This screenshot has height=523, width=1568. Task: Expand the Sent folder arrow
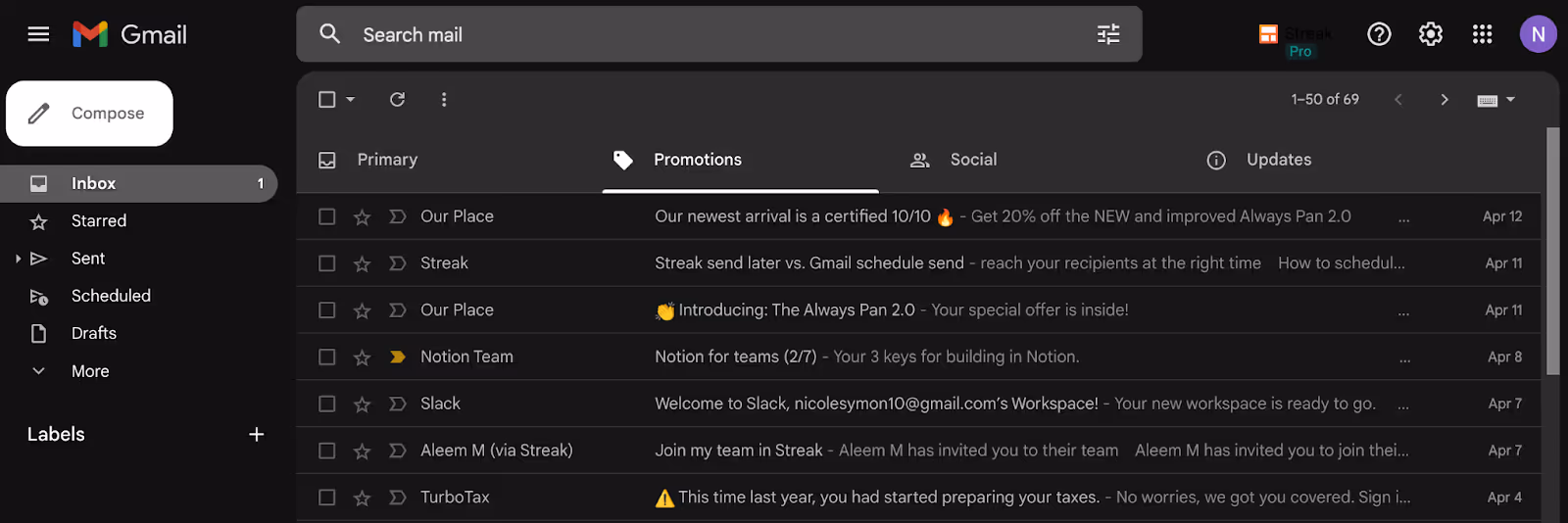(18, 259)
